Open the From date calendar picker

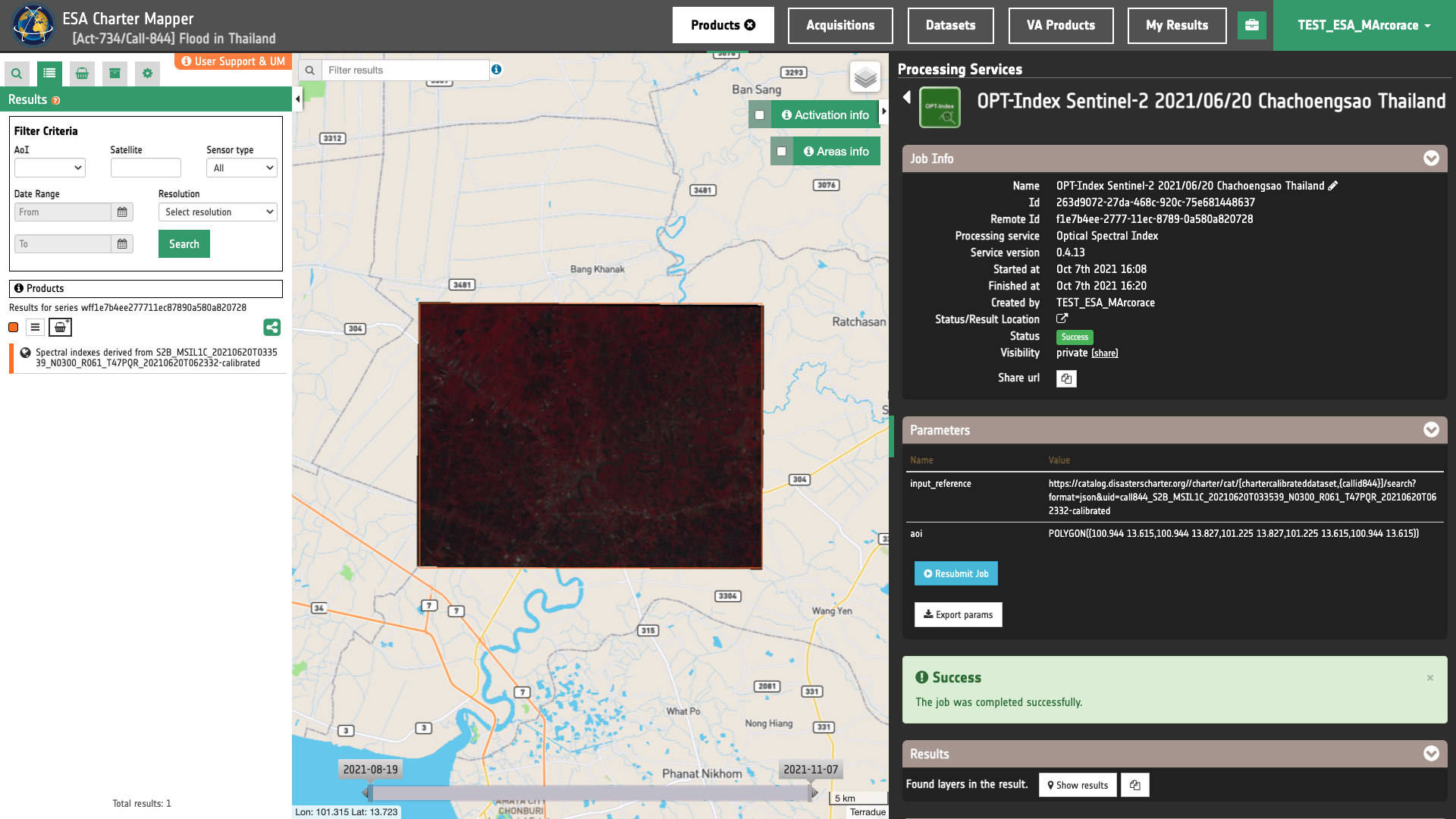(122, 212)
